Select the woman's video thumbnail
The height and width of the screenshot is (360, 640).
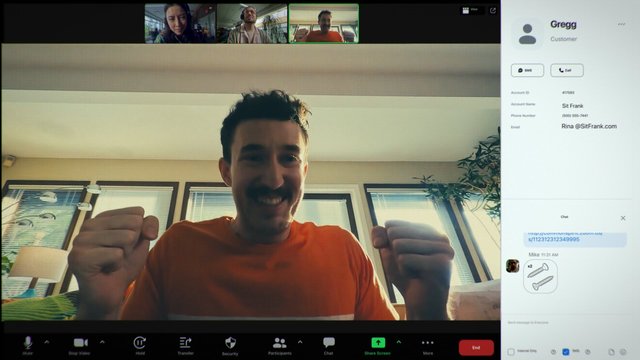click(180, 23)
